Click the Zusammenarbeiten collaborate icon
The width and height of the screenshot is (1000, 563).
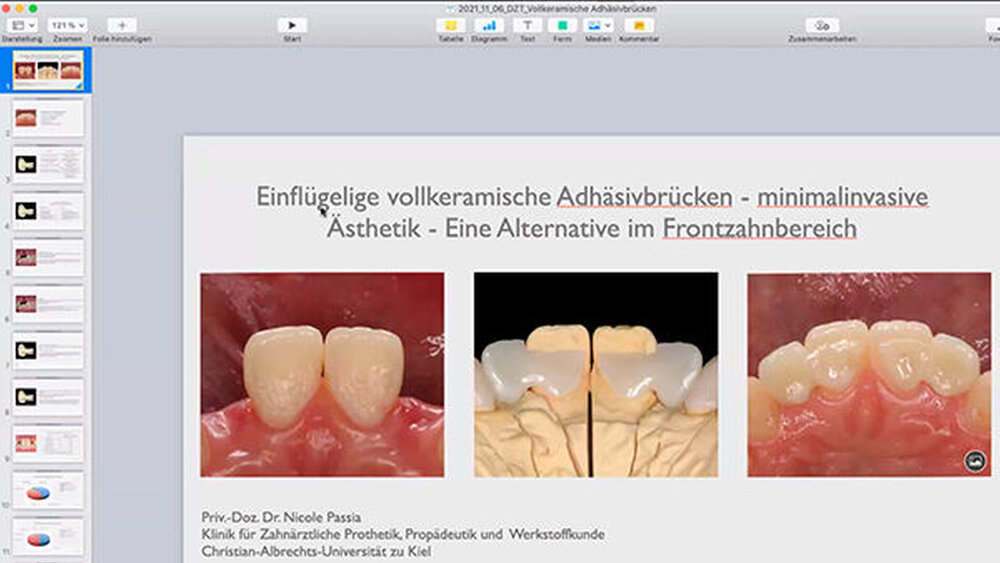(822, 24)
